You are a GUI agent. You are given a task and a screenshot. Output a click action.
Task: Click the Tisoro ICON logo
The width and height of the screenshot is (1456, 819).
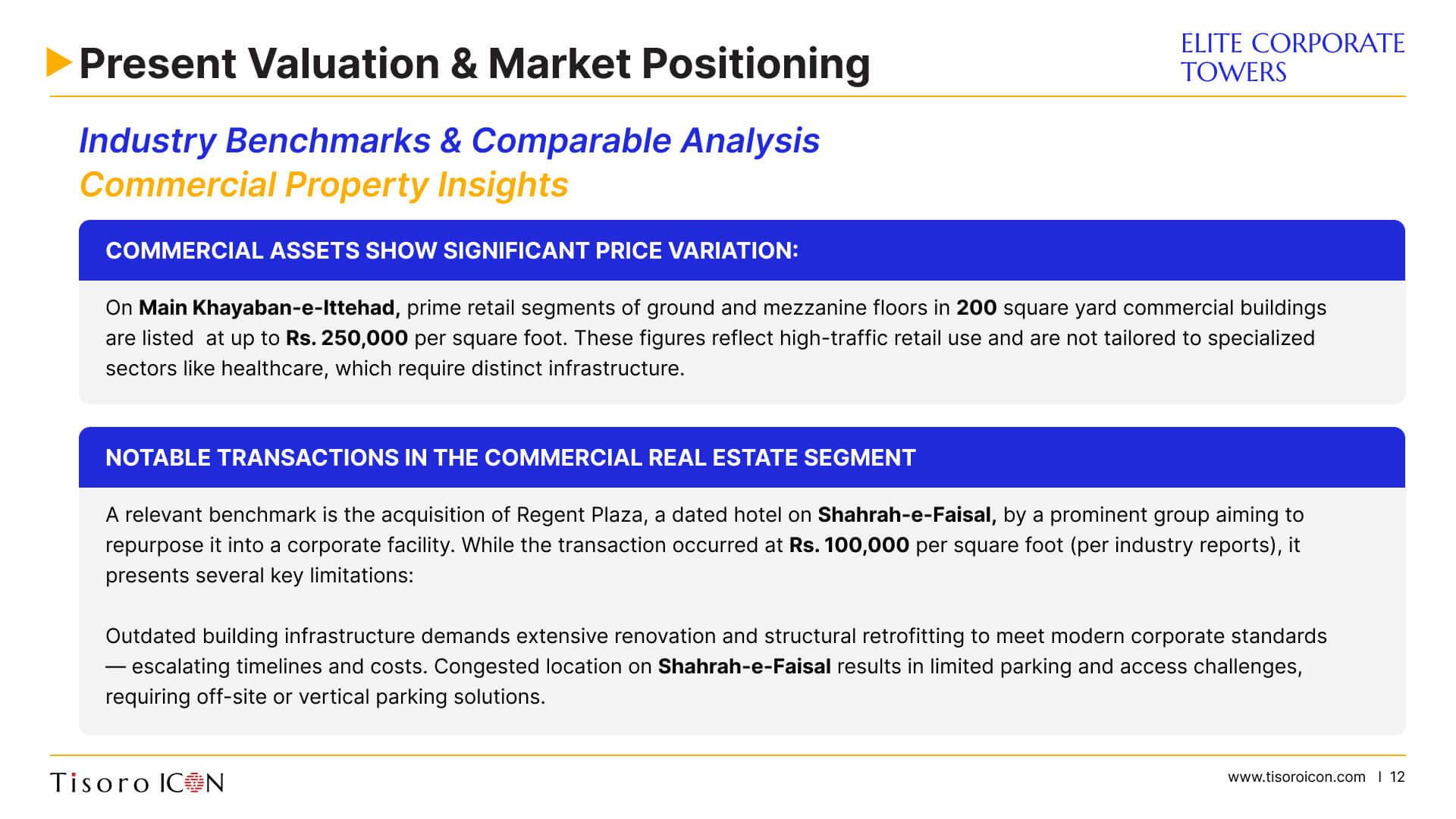(137, 782)
